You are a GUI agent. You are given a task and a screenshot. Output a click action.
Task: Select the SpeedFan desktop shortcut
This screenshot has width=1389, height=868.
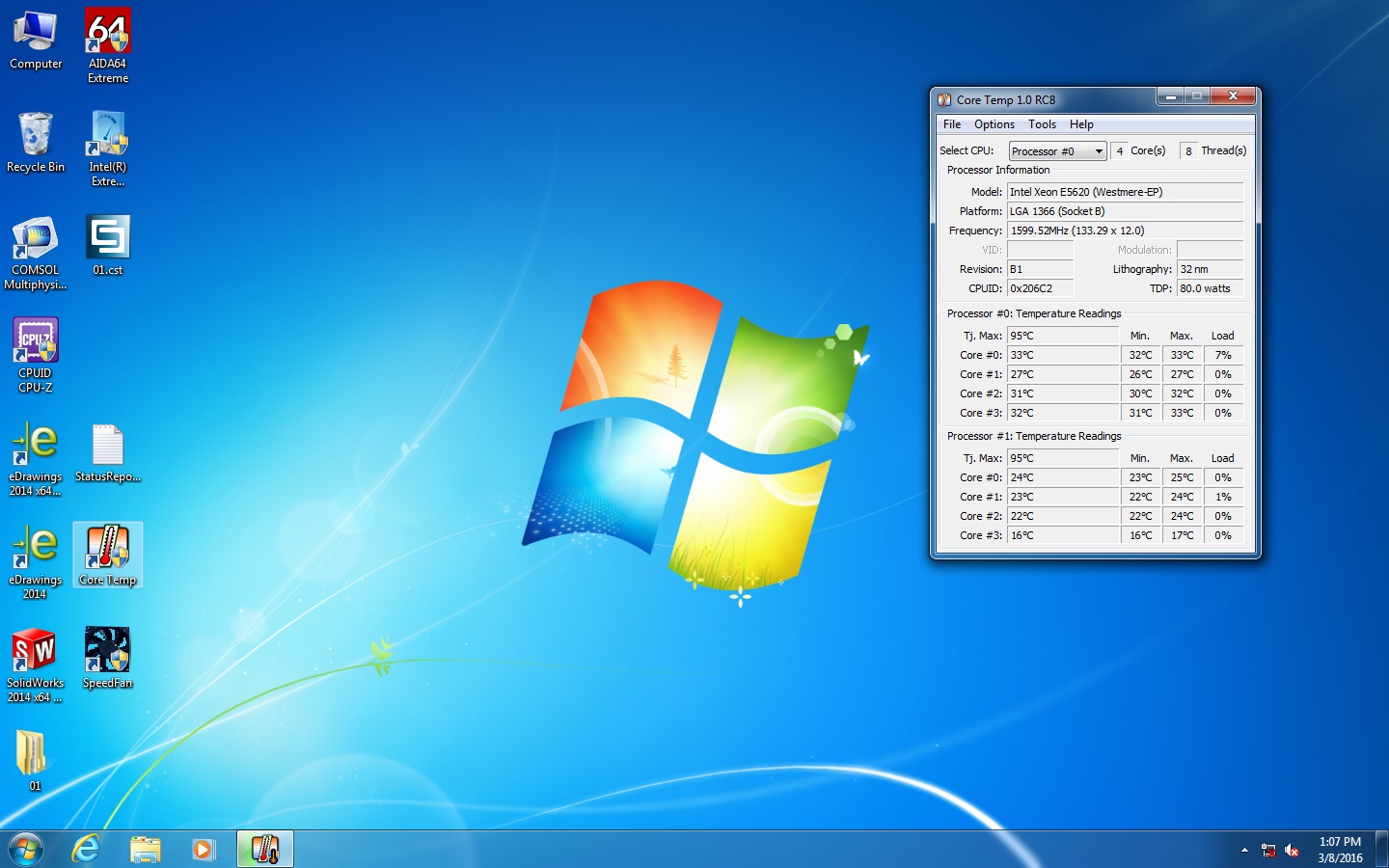(x=108, y=659)
